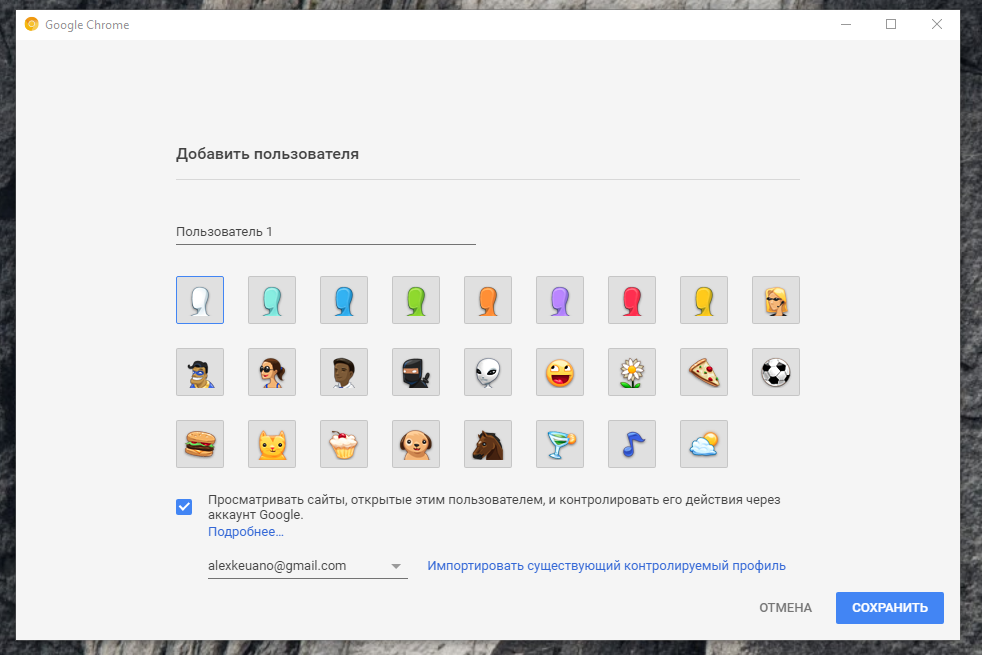Pick the dark-skinned businessman avatar
Screen dimensions: 982x655
pyautogui.click(x=344, y=372)
